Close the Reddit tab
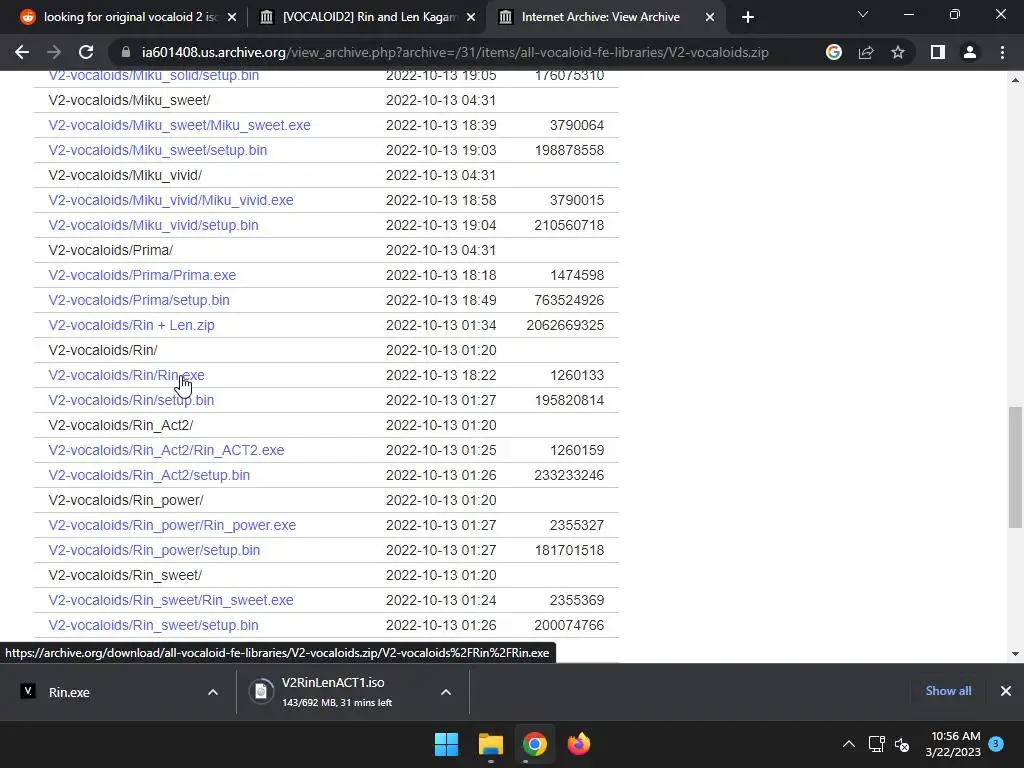1024x768 pixels. (x=232, y=17)
